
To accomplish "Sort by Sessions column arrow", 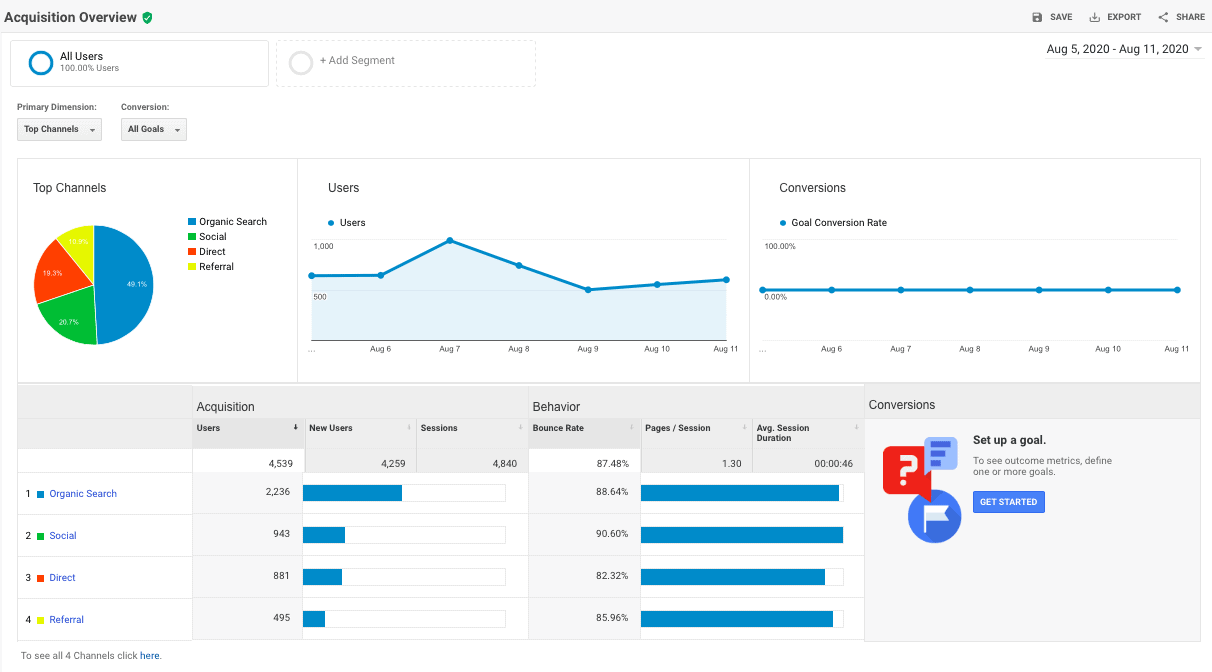I will (x=522, y=428).
